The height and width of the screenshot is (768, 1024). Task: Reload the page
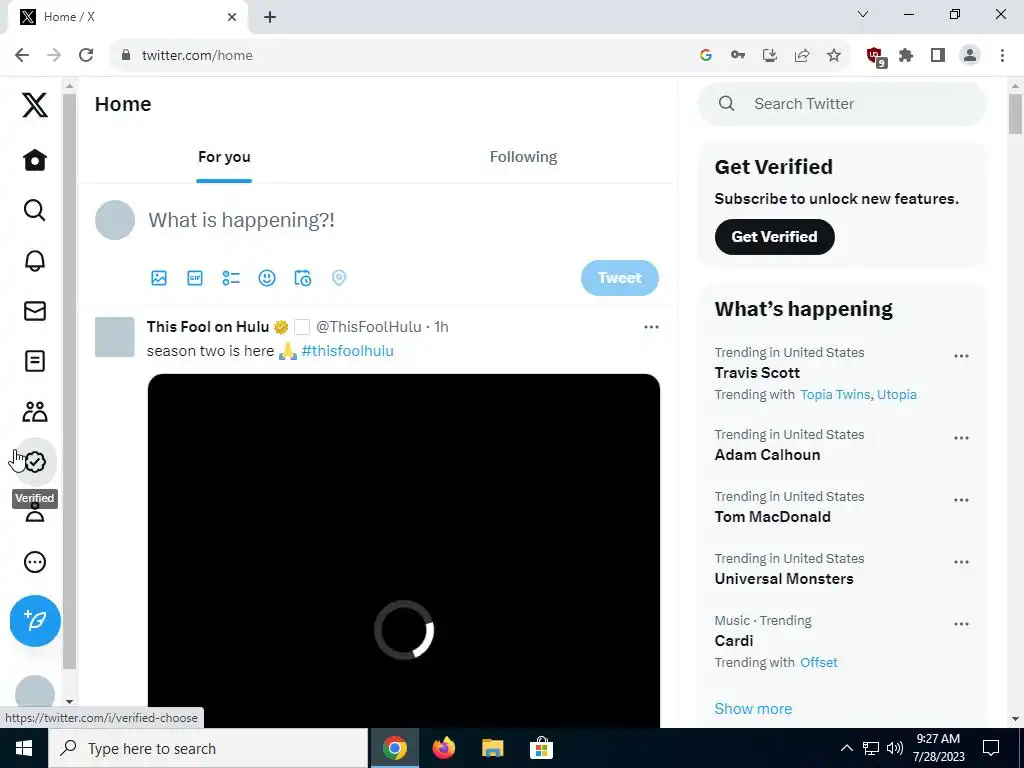tap(86, 55)
